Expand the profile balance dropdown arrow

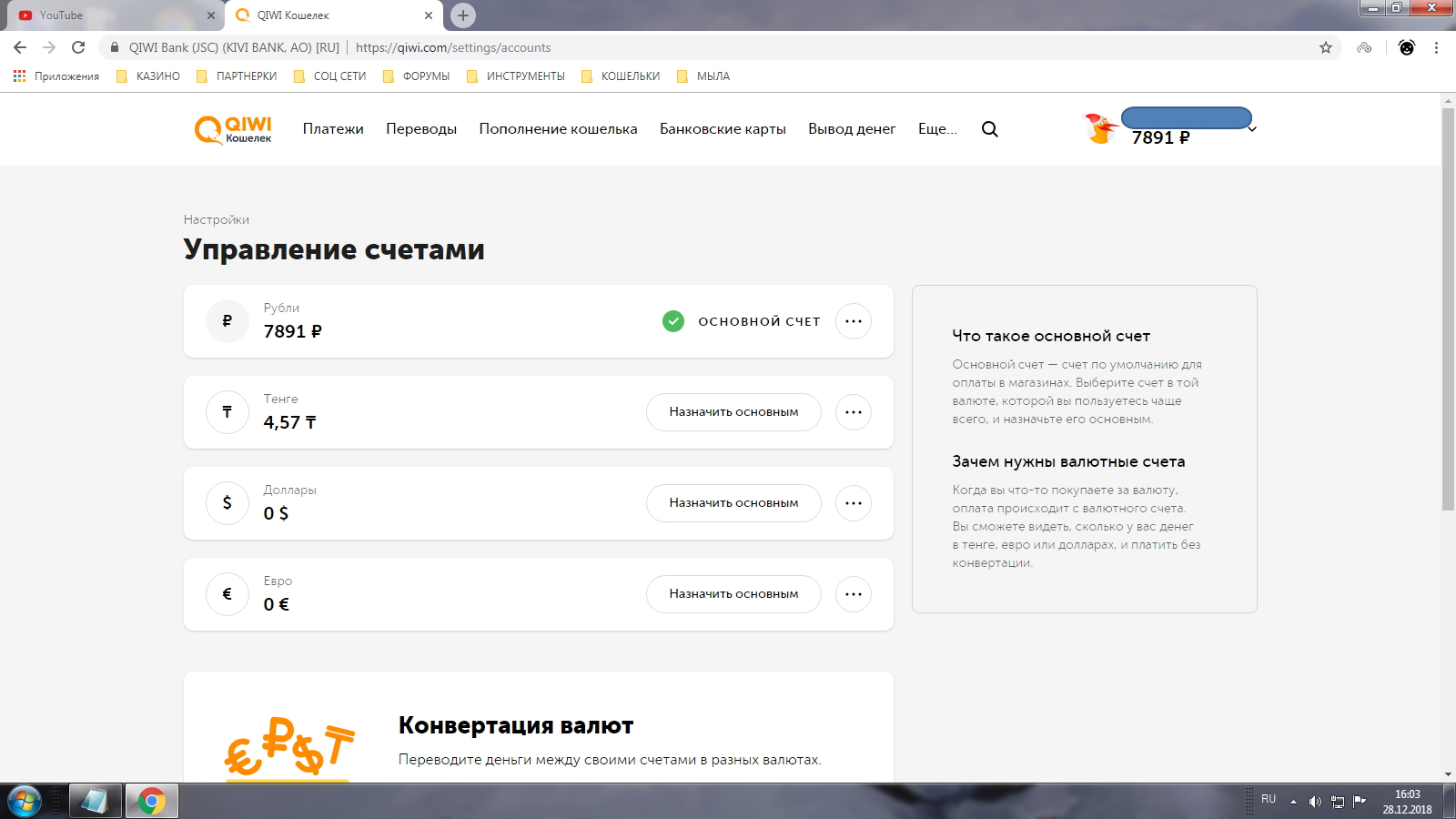click(x=1252, y=130)
